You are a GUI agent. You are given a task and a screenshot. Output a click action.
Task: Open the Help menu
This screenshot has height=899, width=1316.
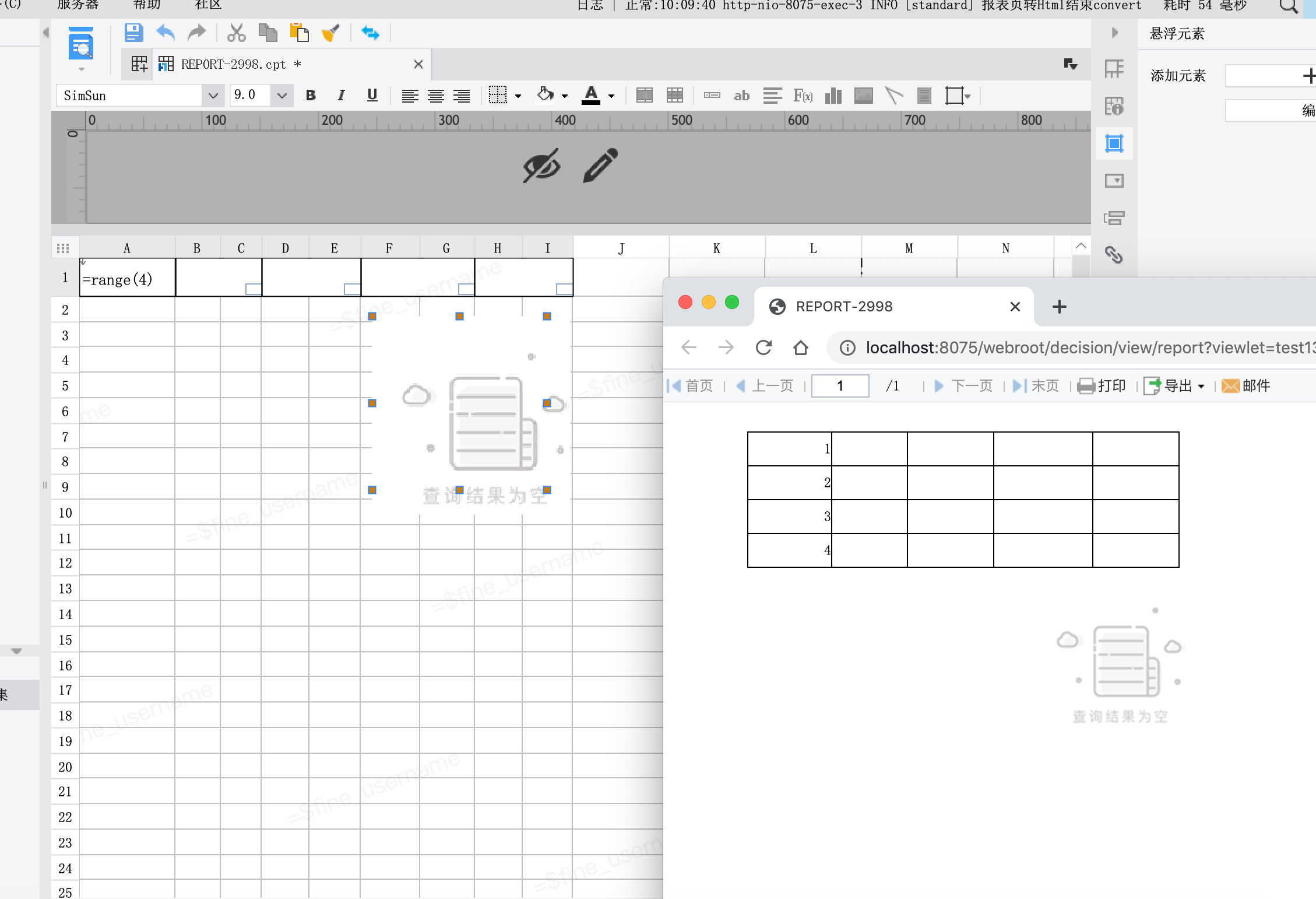(147, 5)
